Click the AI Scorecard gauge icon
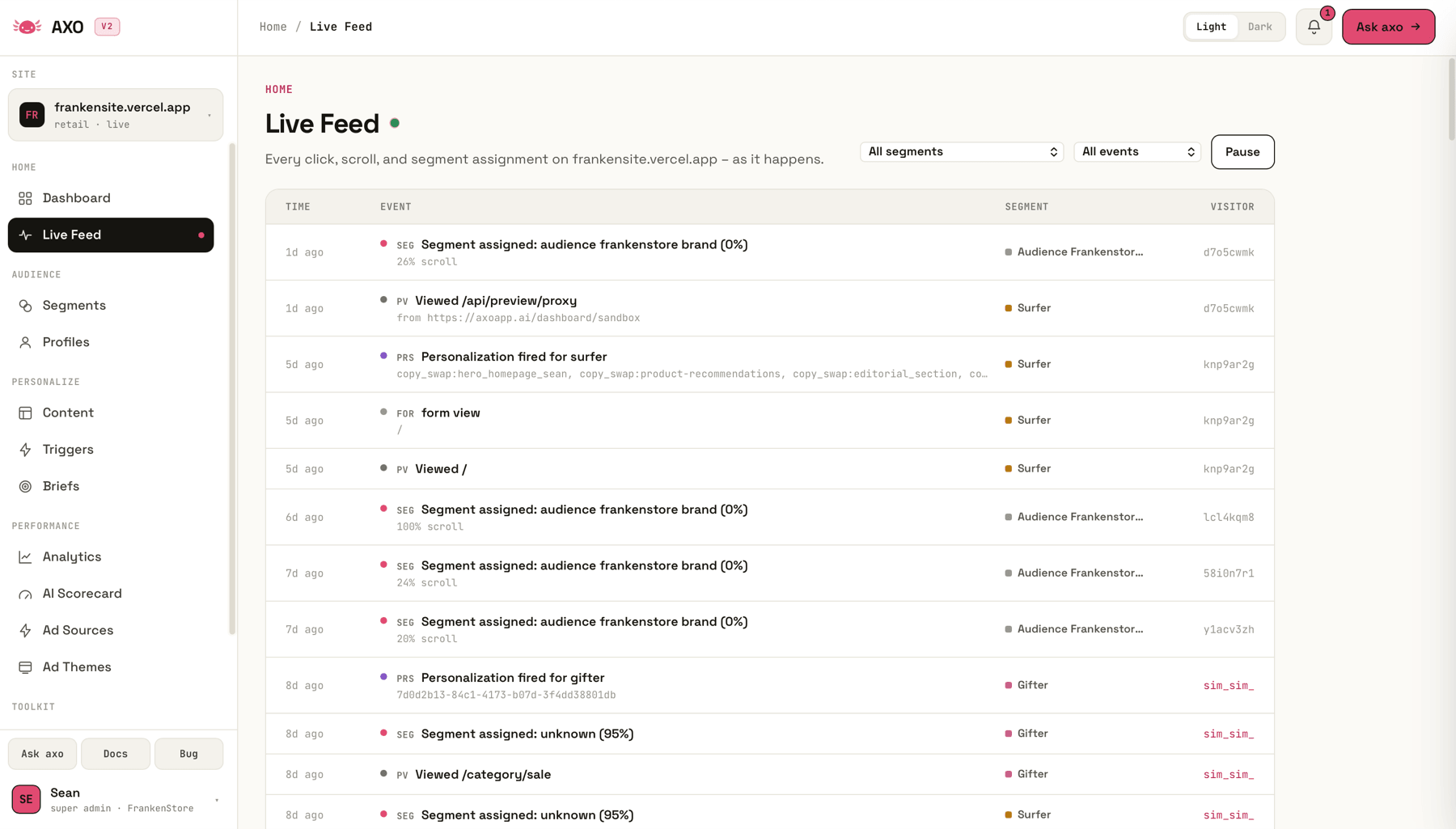 [x=26, y=594]
